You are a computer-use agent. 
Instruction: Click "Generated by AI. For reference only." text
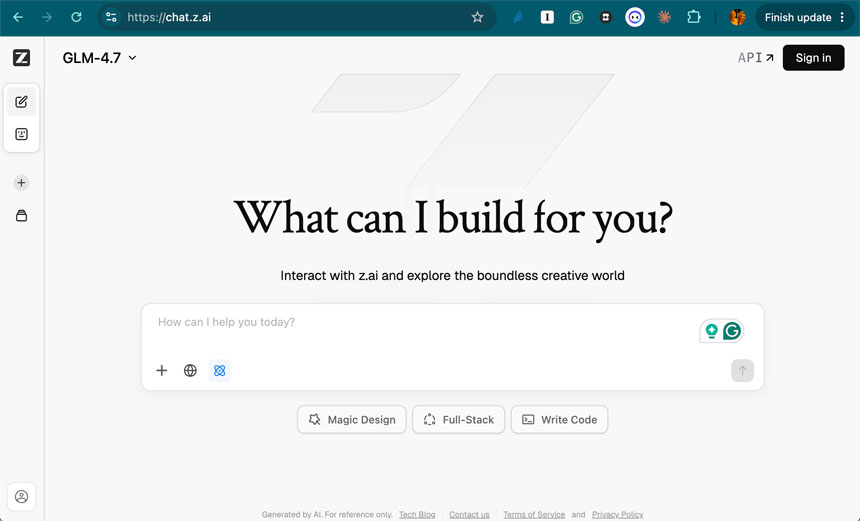coord(327,514)
